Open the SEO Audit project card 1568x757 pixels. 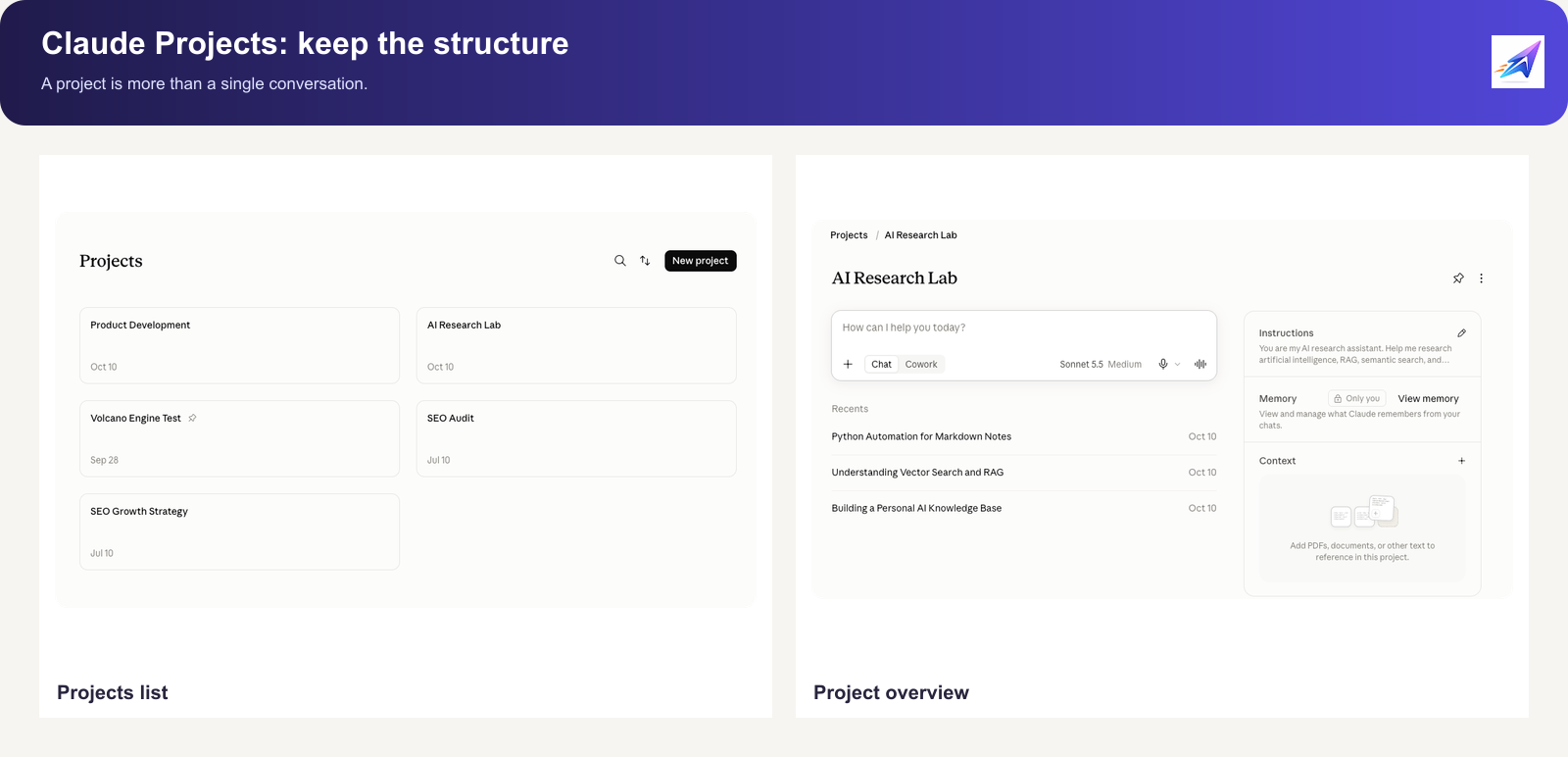[576, 438]
